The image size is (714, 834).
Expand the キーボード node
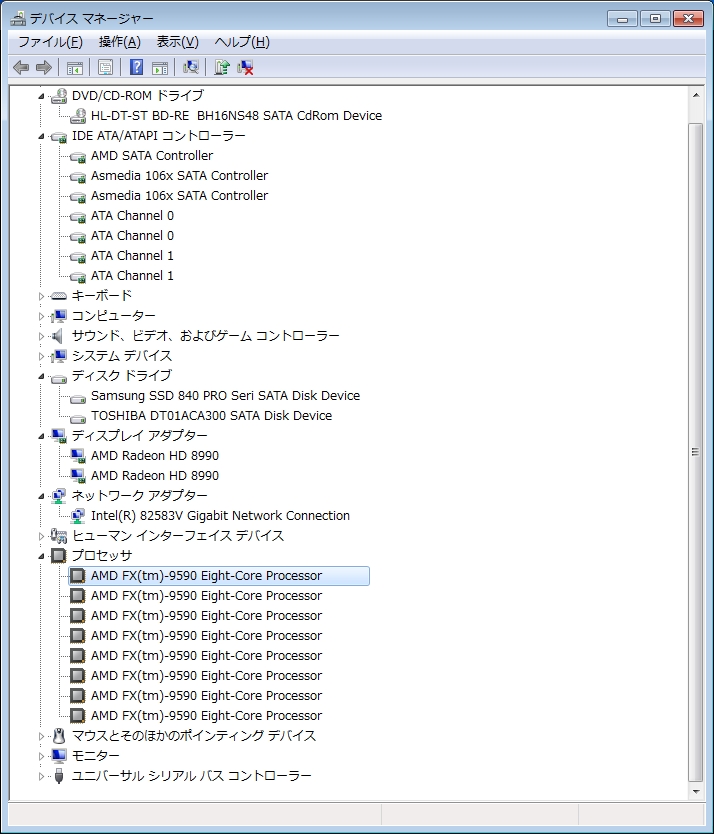41,296
